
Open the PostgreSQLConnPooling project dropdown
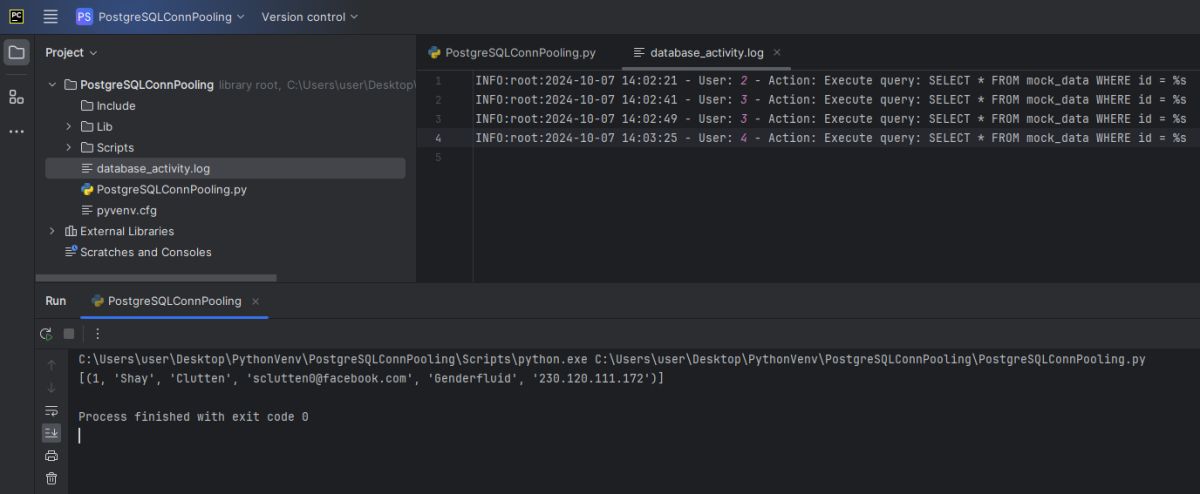pyautogui.click(x=171, y=17)
